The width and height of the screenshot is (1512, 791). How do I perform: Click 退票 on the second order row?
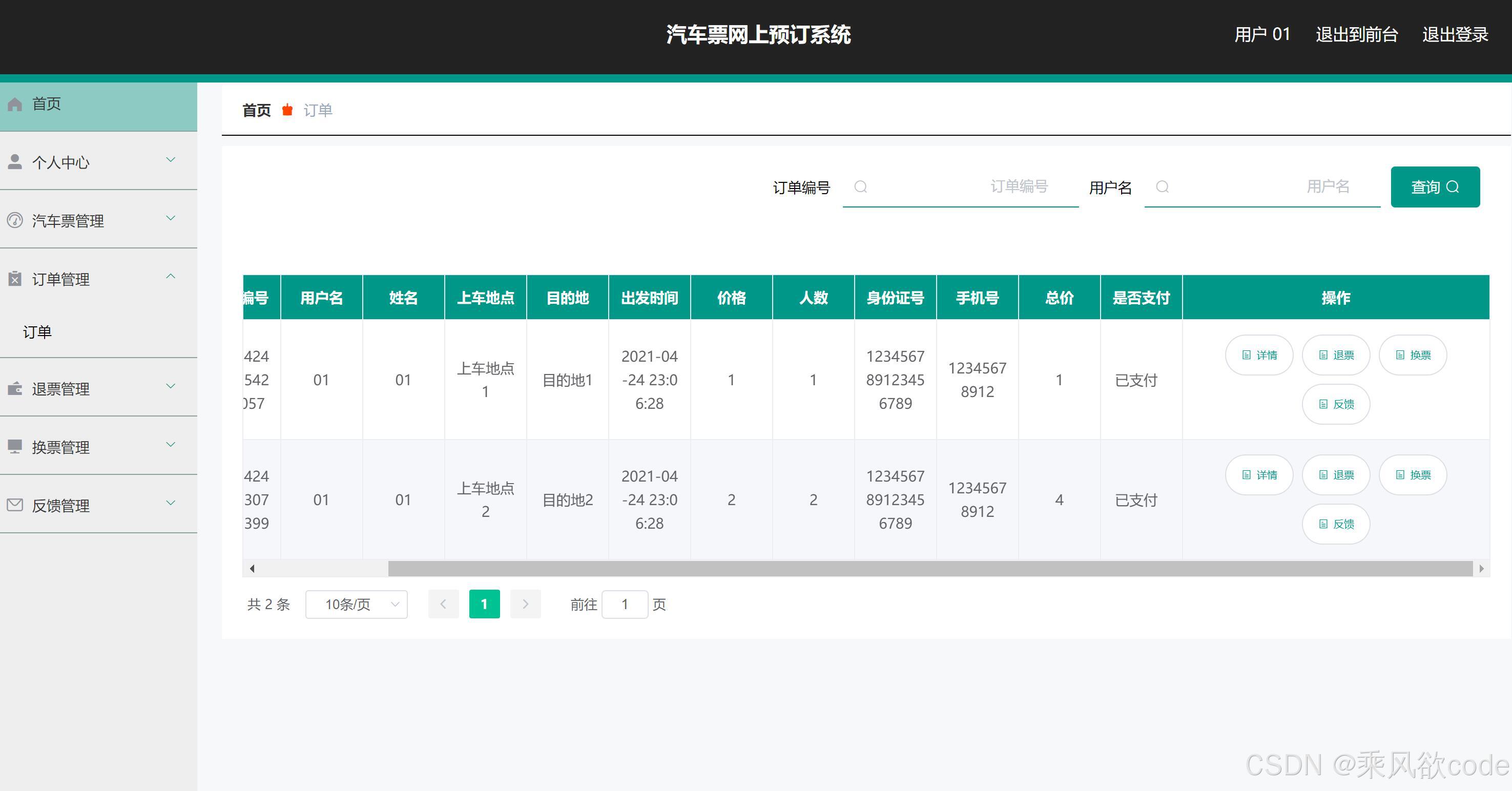pyautogui.click(x=1336, y=475)
